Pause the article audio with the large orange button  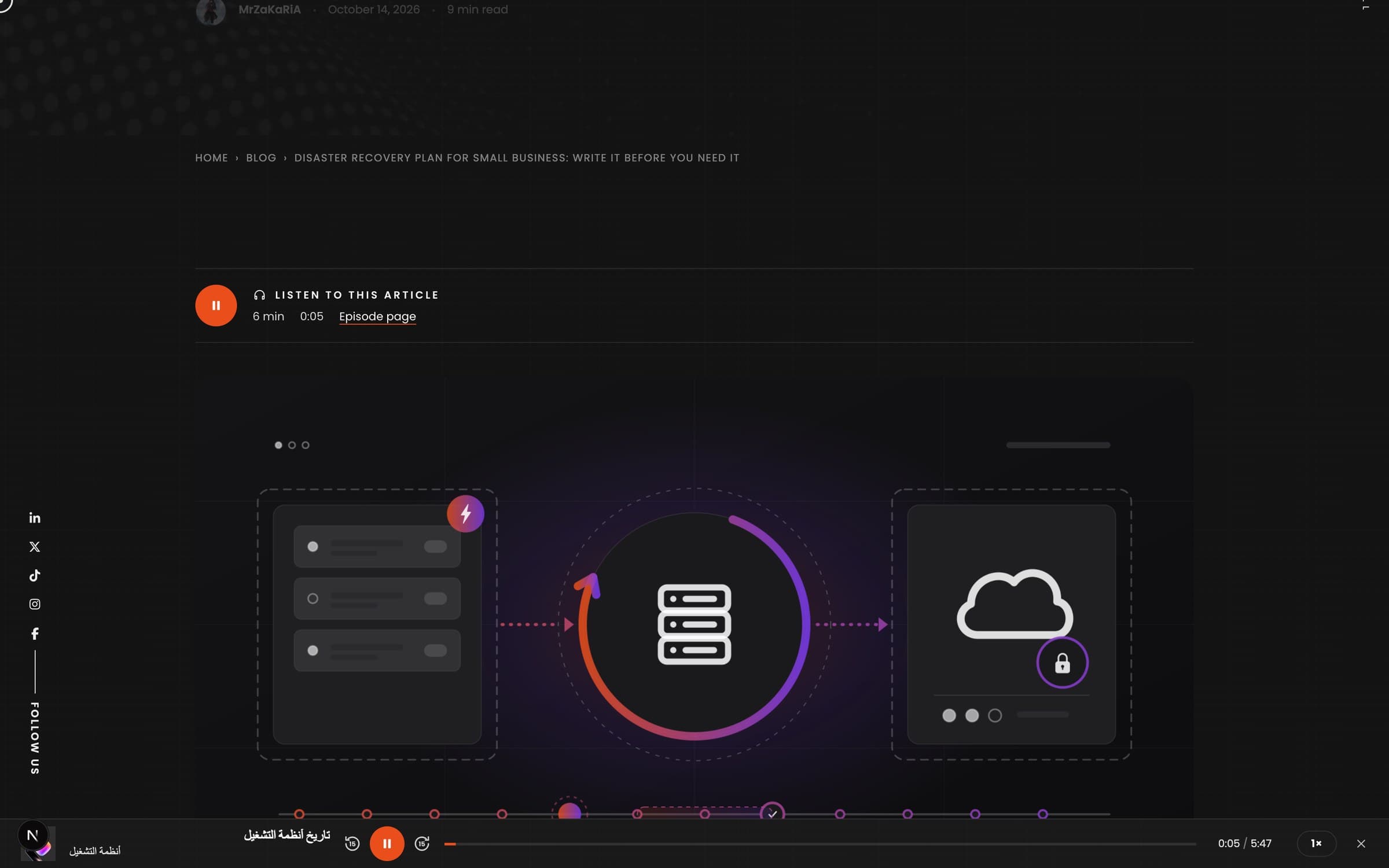coord(216,306)
